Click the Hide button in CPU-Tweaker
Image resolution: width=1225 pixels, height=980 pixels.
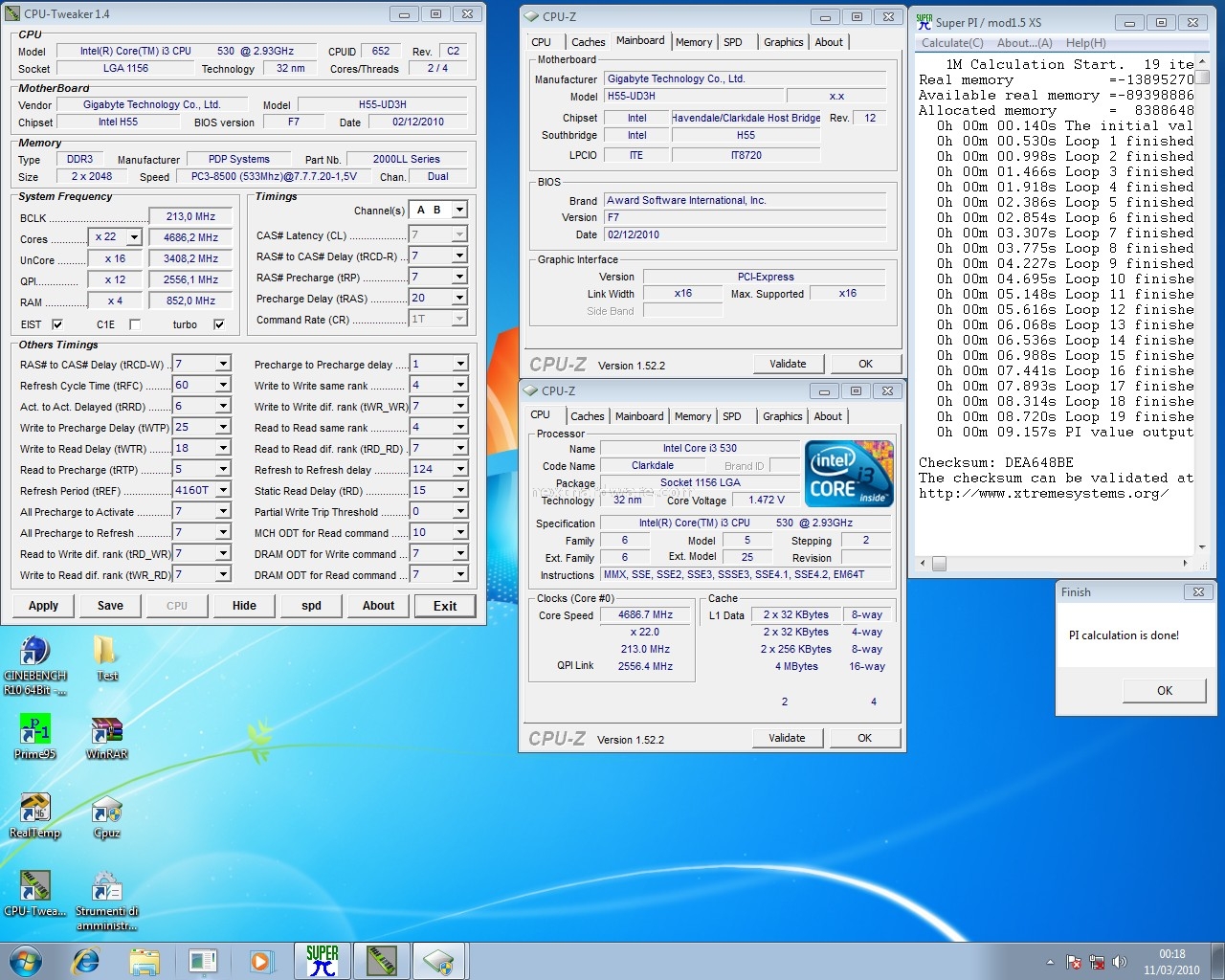click(x=244, y=606)
